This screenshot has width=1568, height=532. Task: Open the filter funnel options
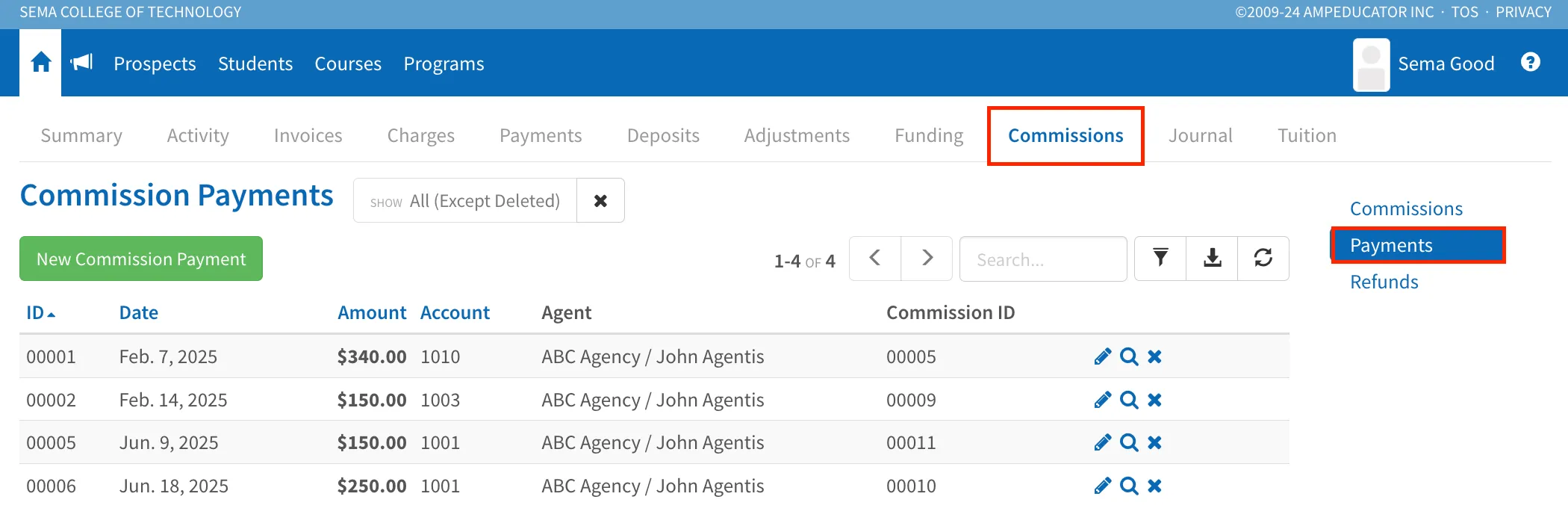click(x=1160, y=259)
